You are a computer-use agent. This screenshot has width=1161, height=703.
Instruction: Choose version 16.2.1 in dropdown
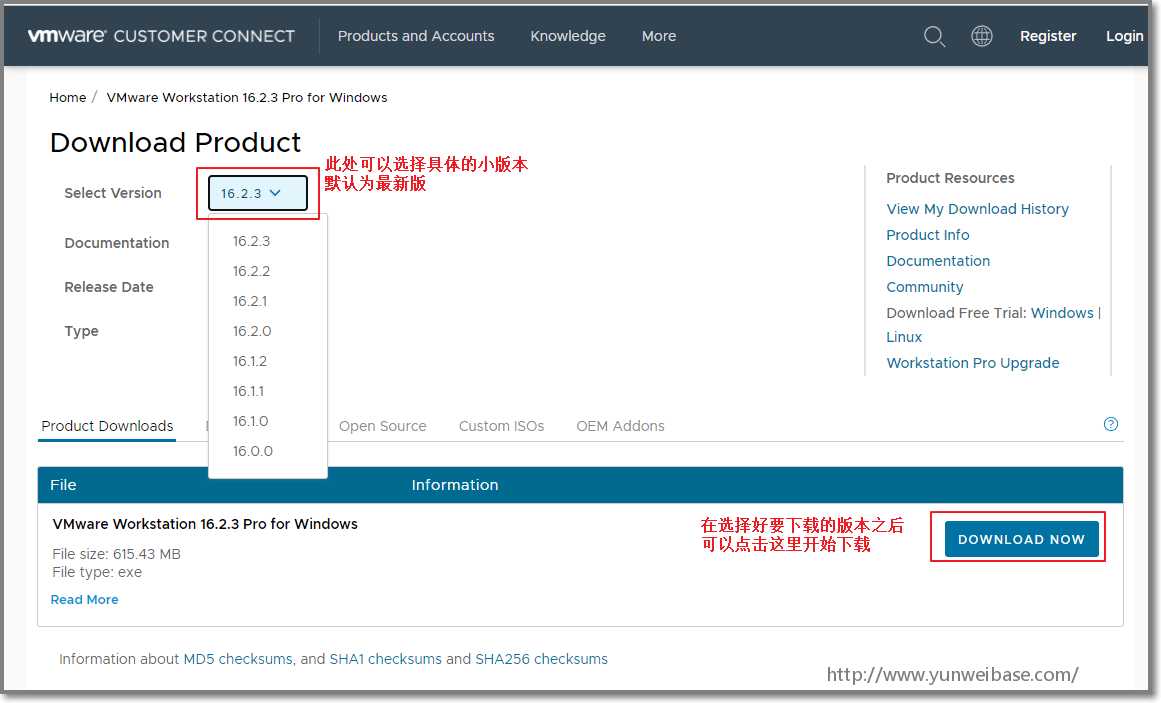click(250, 301)
